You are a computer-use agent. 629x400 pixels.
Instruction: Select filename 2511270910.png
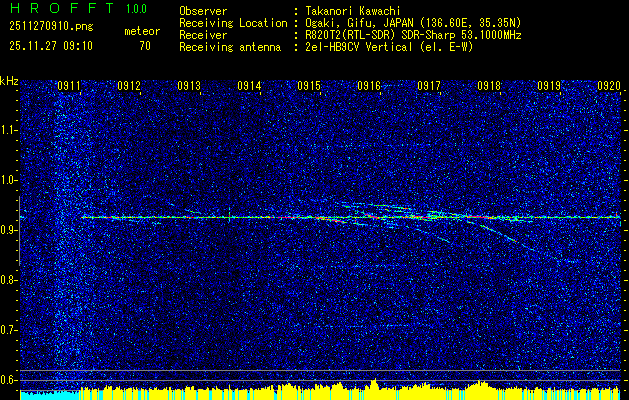tap(51, 27)
